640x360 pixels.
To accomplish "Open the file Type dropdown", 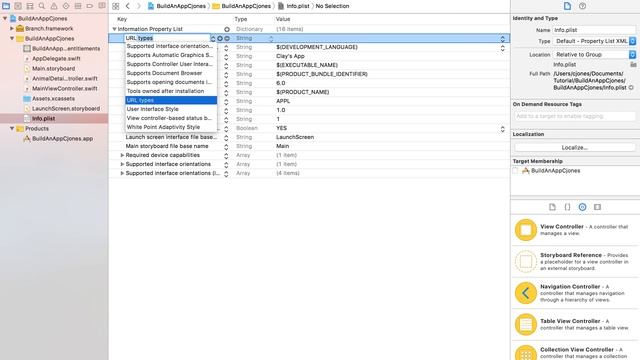I will [x=594, y=41].
